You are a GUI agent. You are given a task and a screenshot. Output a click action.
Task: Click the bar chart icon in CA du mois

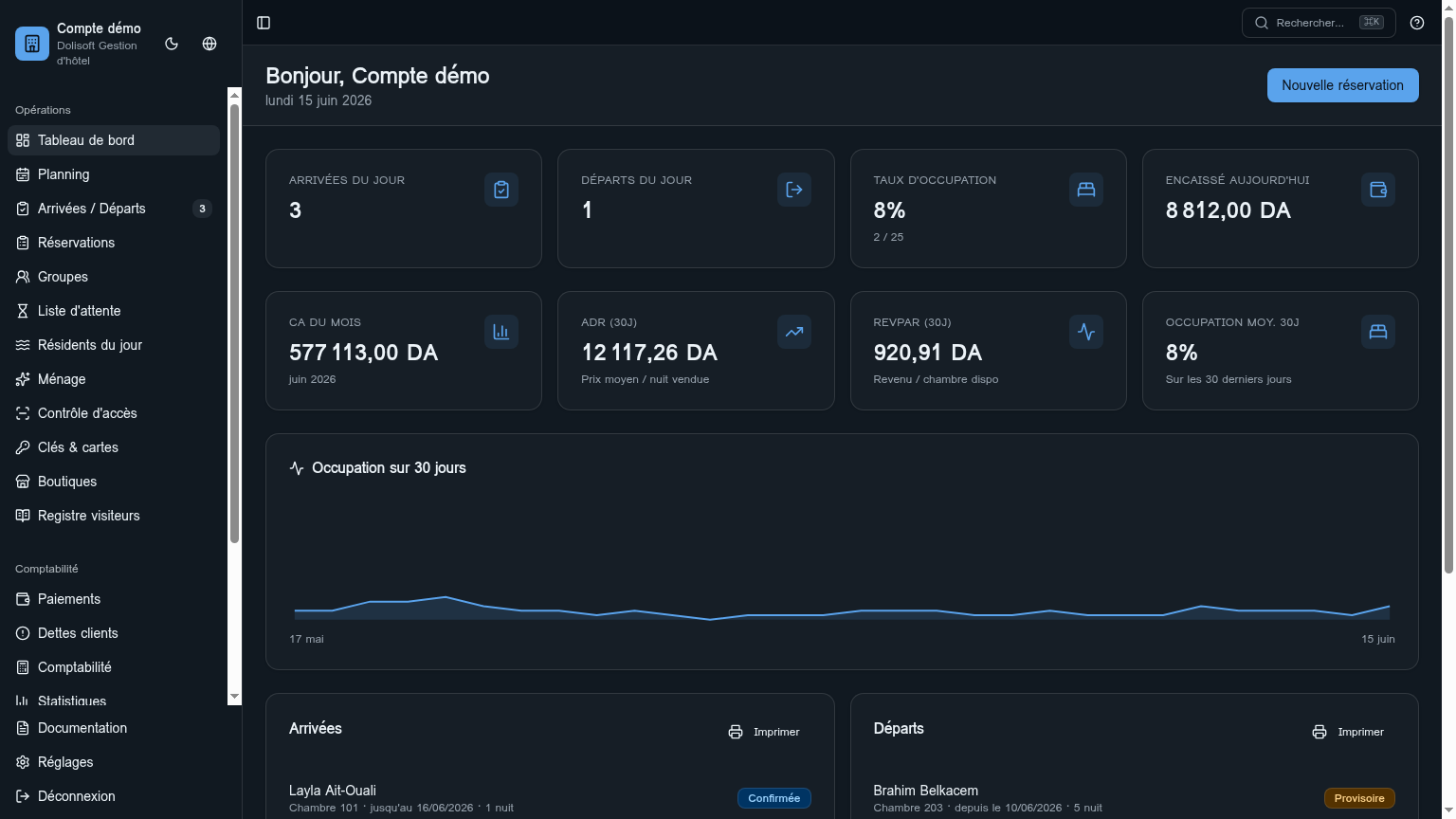[x=501, y=332]
